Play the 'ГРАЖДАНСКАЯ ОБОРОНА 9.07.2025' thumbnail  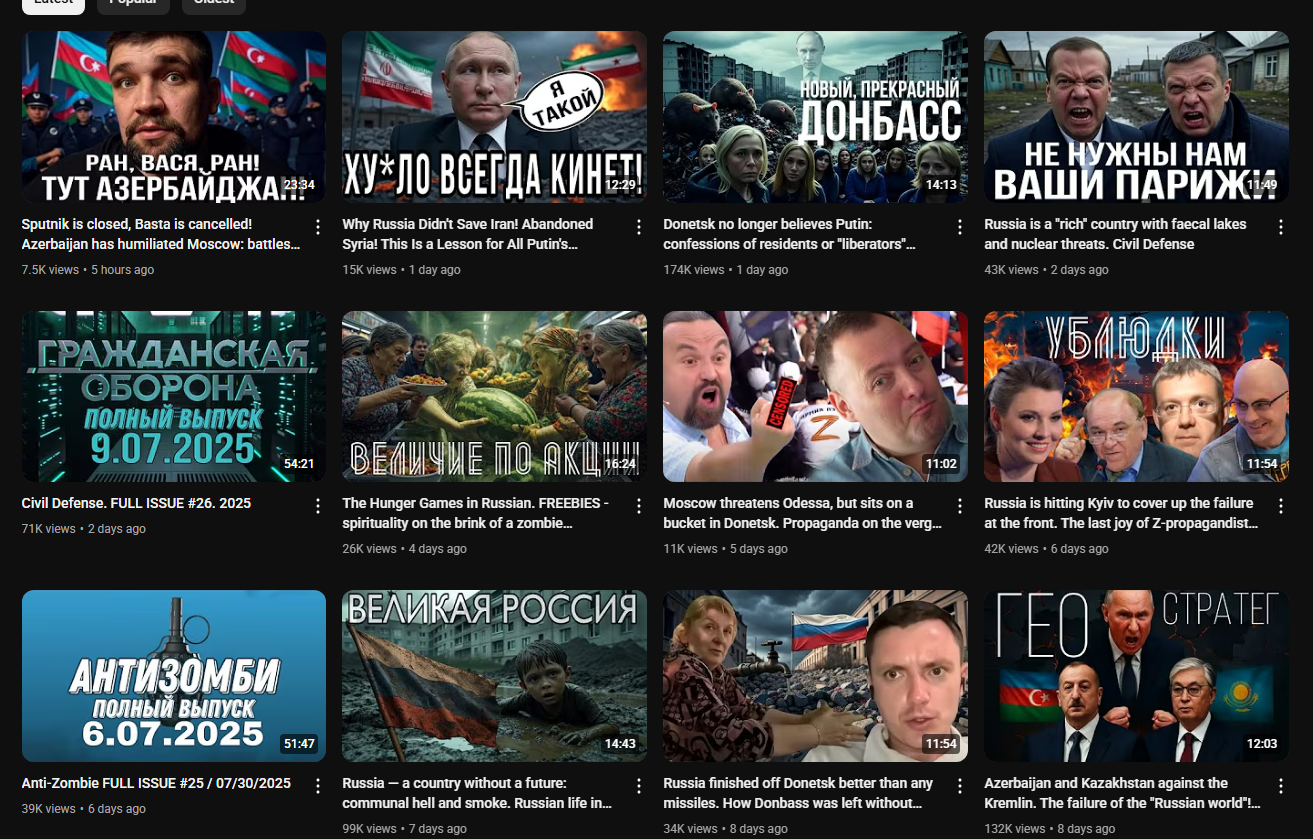(174, 396)
